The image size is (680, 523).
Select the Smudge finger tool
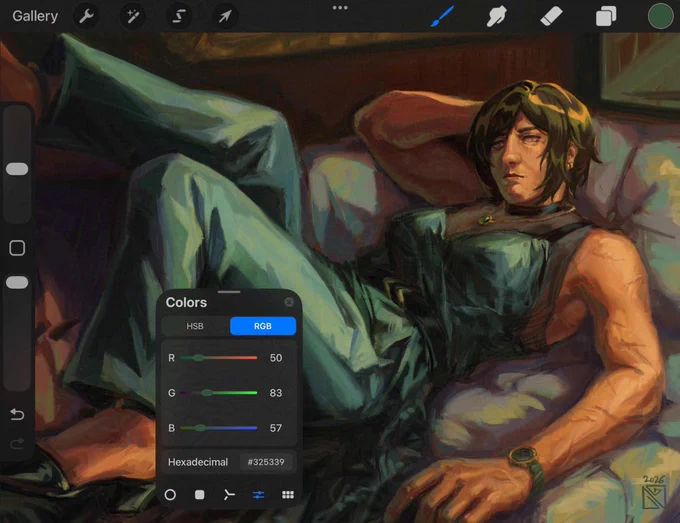(497, 16)
